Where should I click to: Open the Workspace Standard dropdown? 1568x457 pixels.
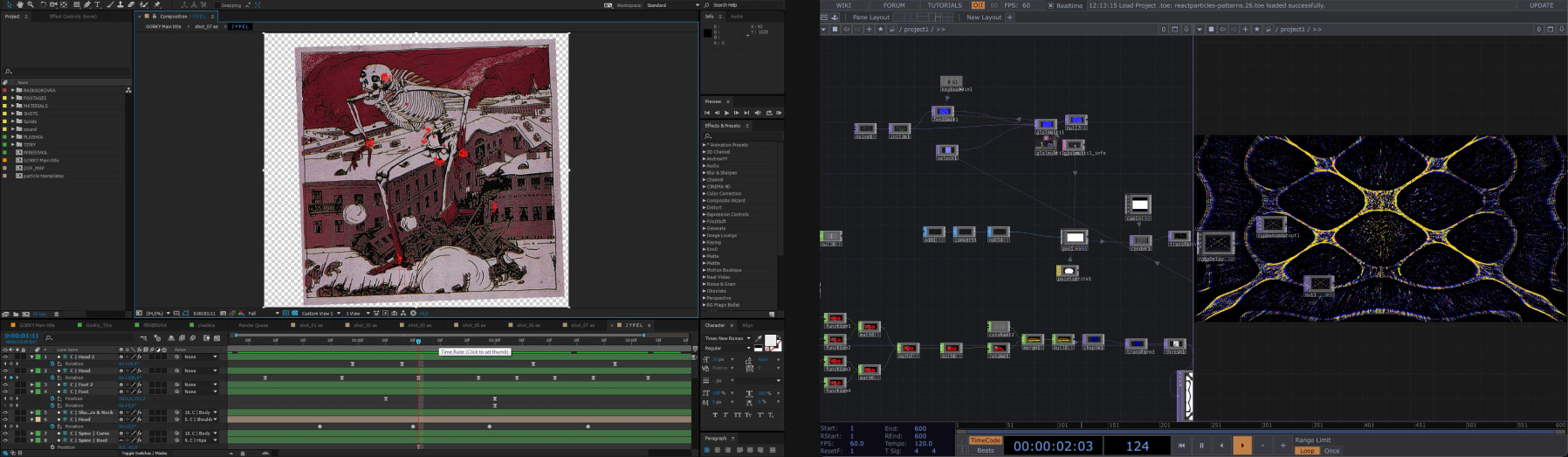tap(673, 5)
